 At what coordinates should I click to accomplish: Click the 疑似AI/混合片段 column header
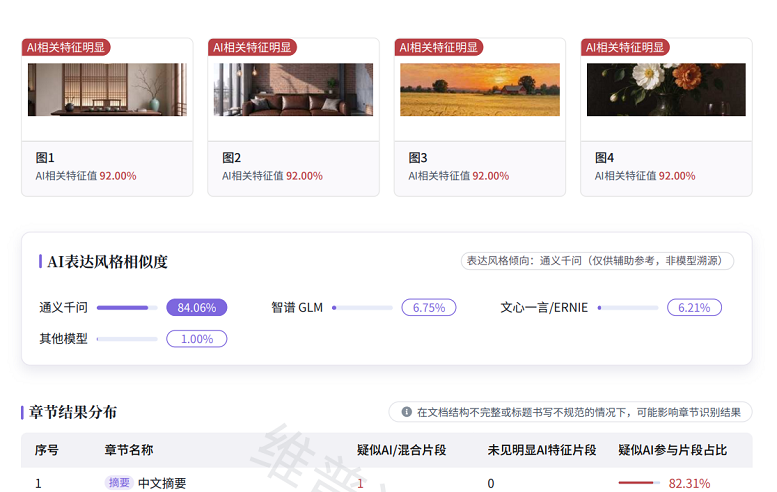tap(401, 450)
